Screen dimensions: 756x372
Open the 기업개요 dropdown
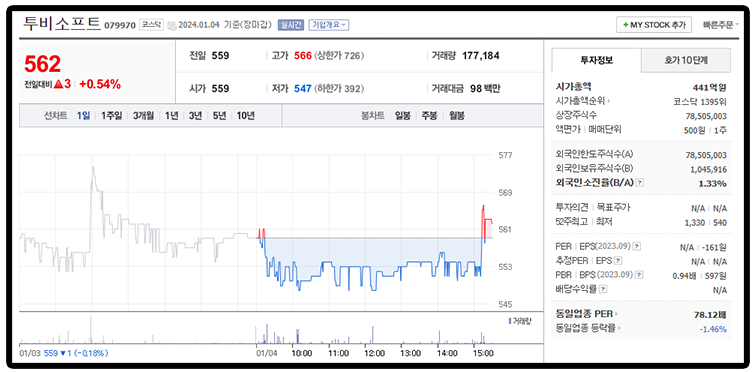[329, 25]
